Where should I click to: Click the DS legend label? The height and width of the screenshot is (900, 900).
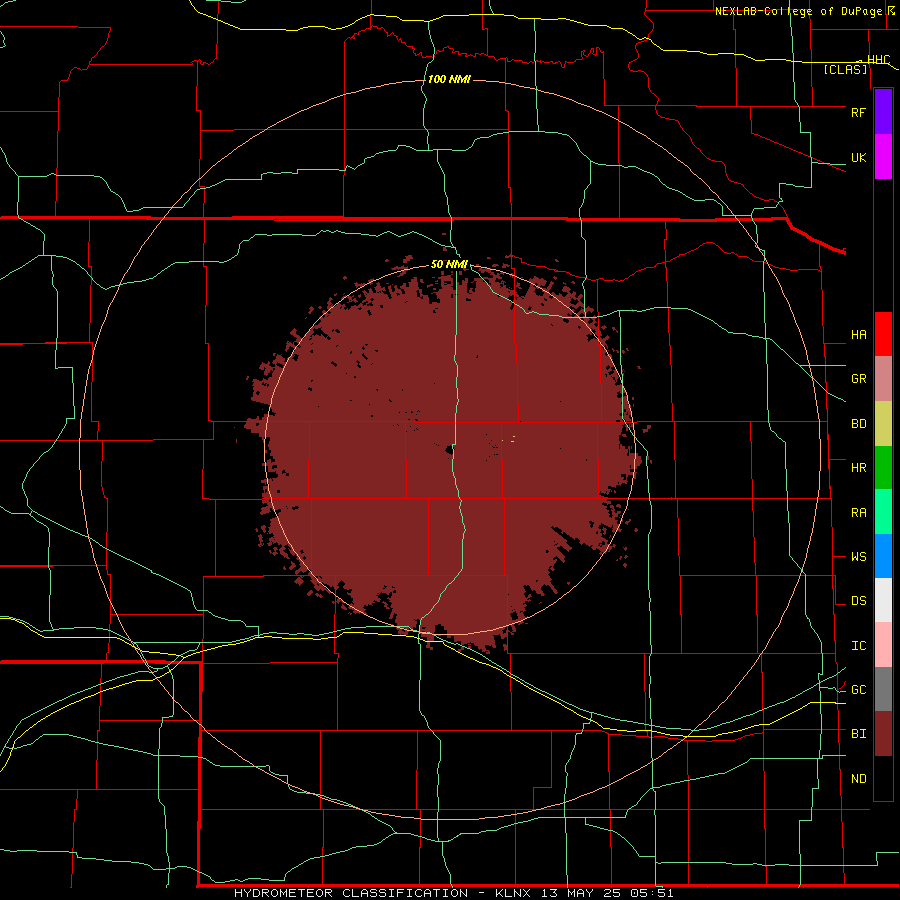point(858,601)
